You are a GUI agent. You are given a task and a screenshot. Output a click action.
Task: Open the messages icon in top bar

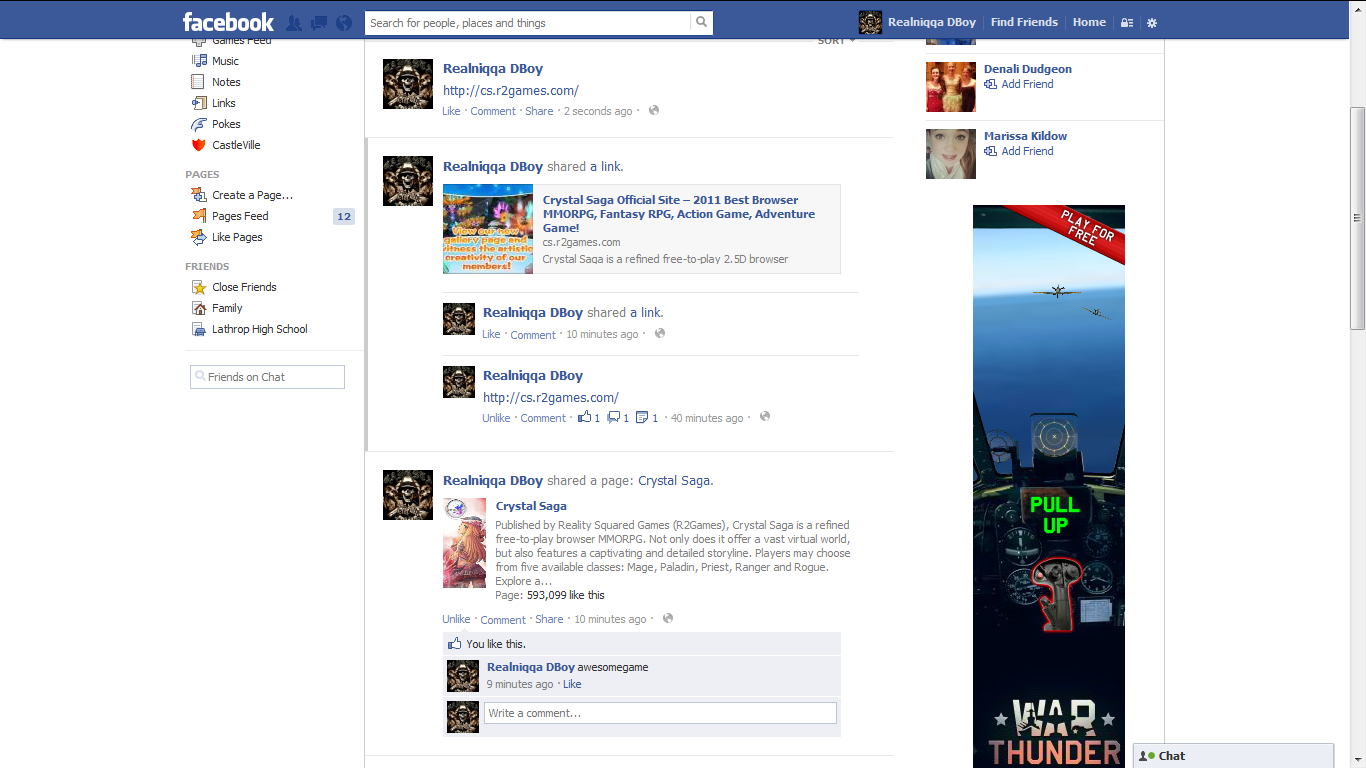(319, 23)
